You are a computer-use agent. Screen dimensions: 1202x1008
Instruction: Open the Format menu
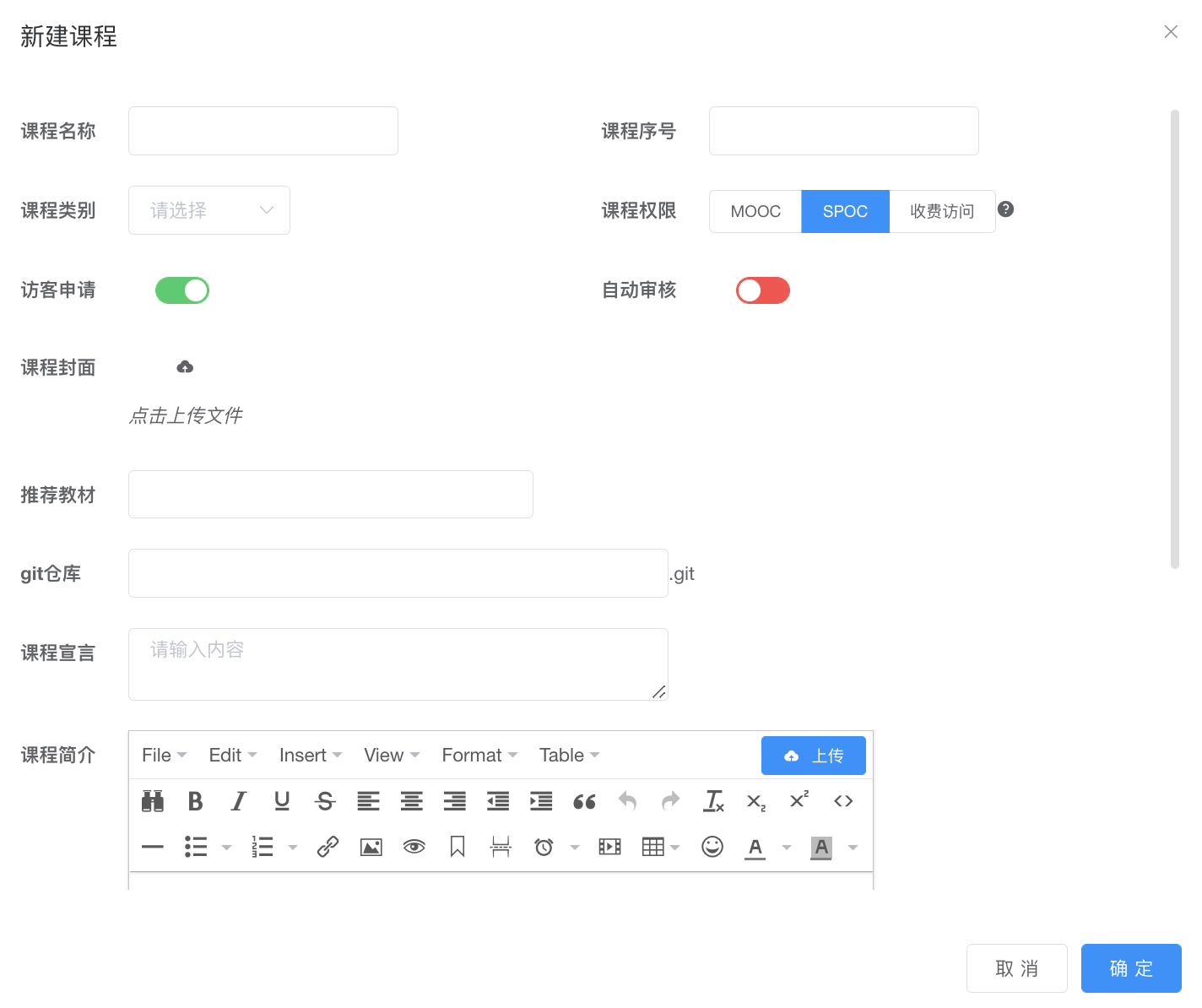click(479, 756)
